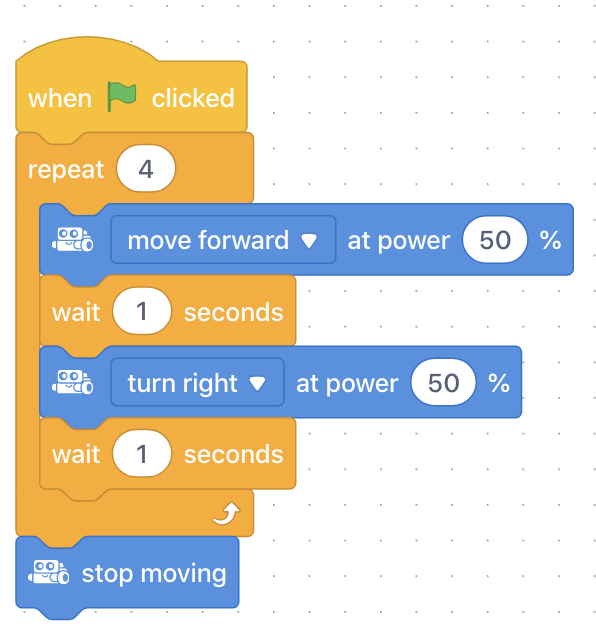Image resolution: width=596 pixels, height=642 pixels.
Task: Select the repeat count field showing 4
Action: [146, 168]
